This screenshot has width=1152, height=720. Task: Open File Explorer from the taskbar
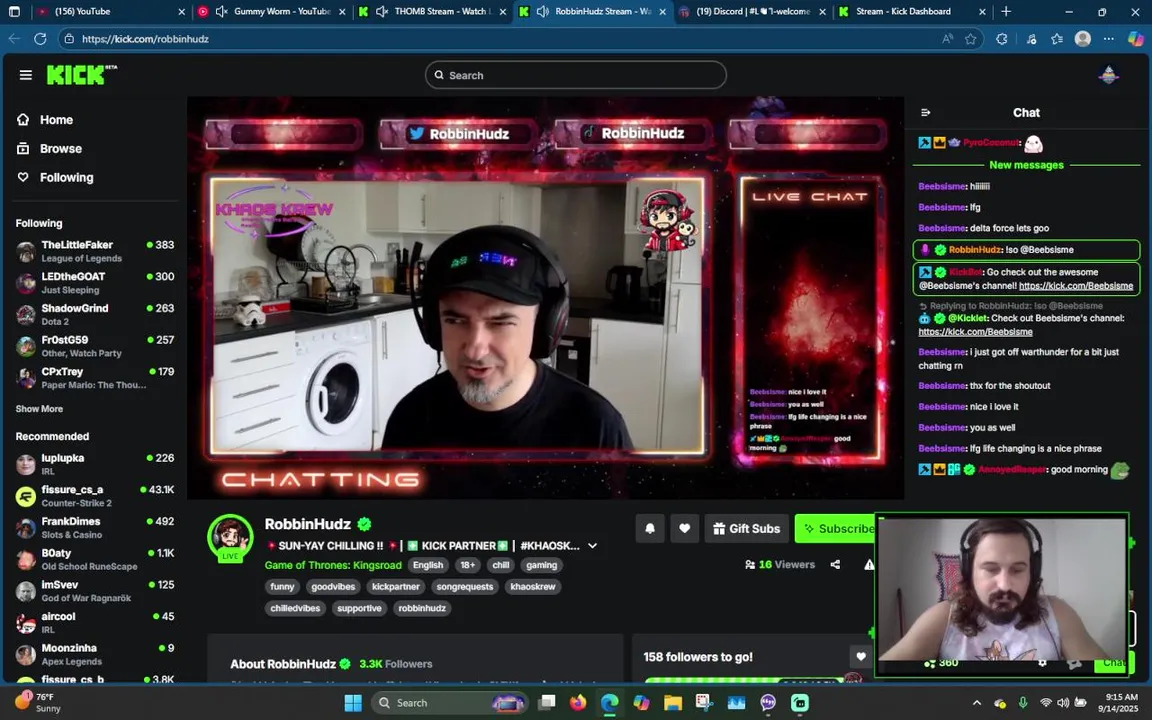(x=672, y=703)
